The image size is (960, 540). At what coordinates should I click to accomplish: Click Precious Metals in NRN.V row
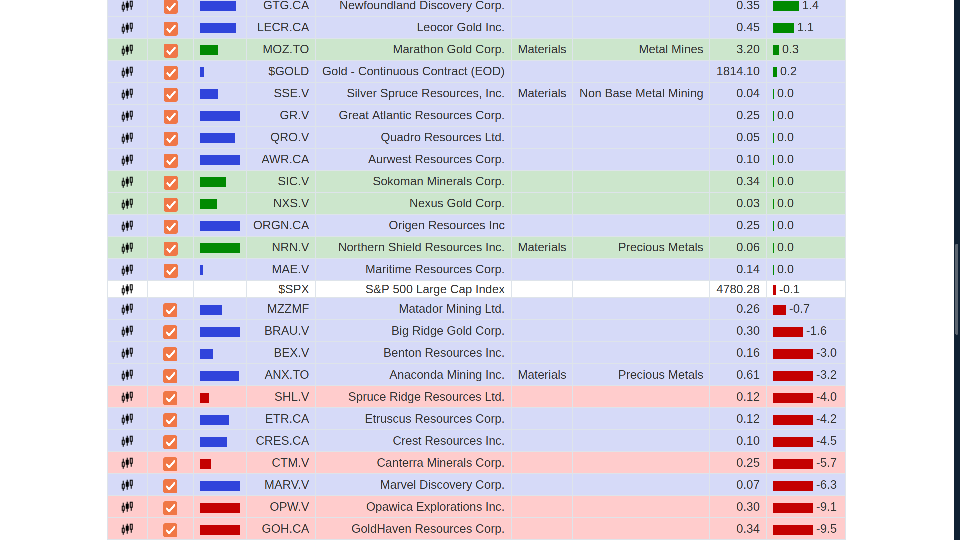(661, 248)
